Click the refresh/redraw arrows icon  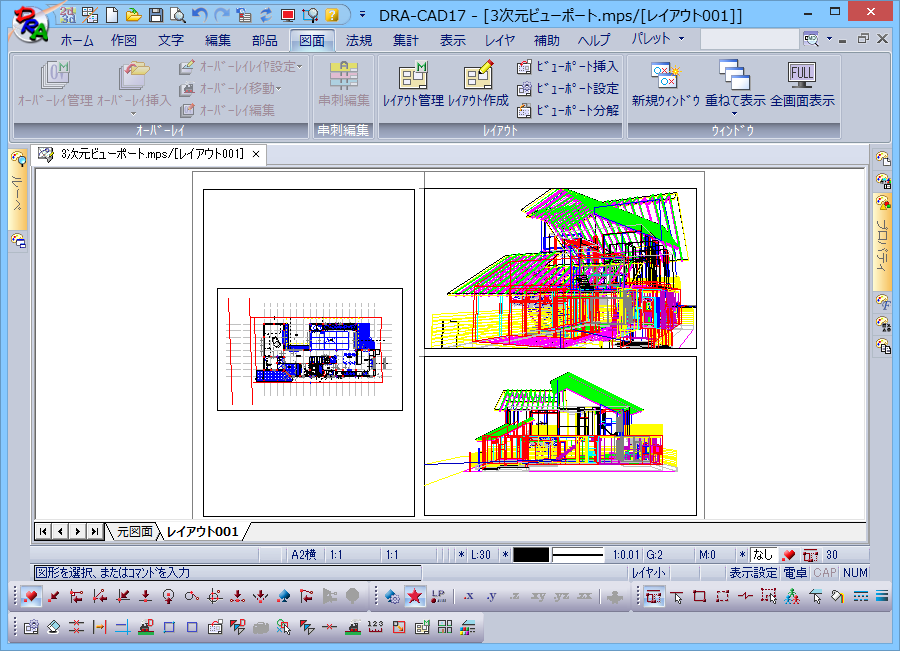tap(266, 15)
